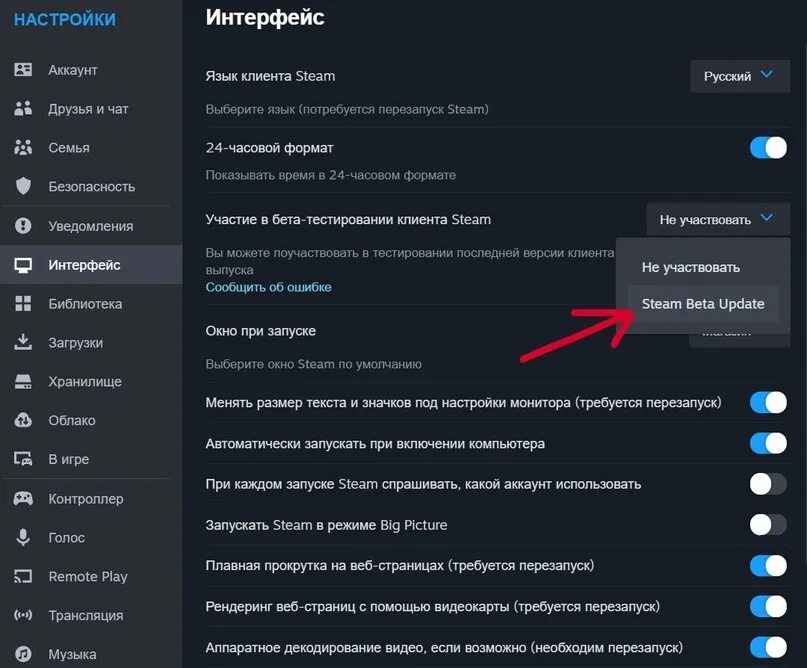Toggle the 24-часовой формат switch
807x668 pixels.
click(x=768, y=148)
